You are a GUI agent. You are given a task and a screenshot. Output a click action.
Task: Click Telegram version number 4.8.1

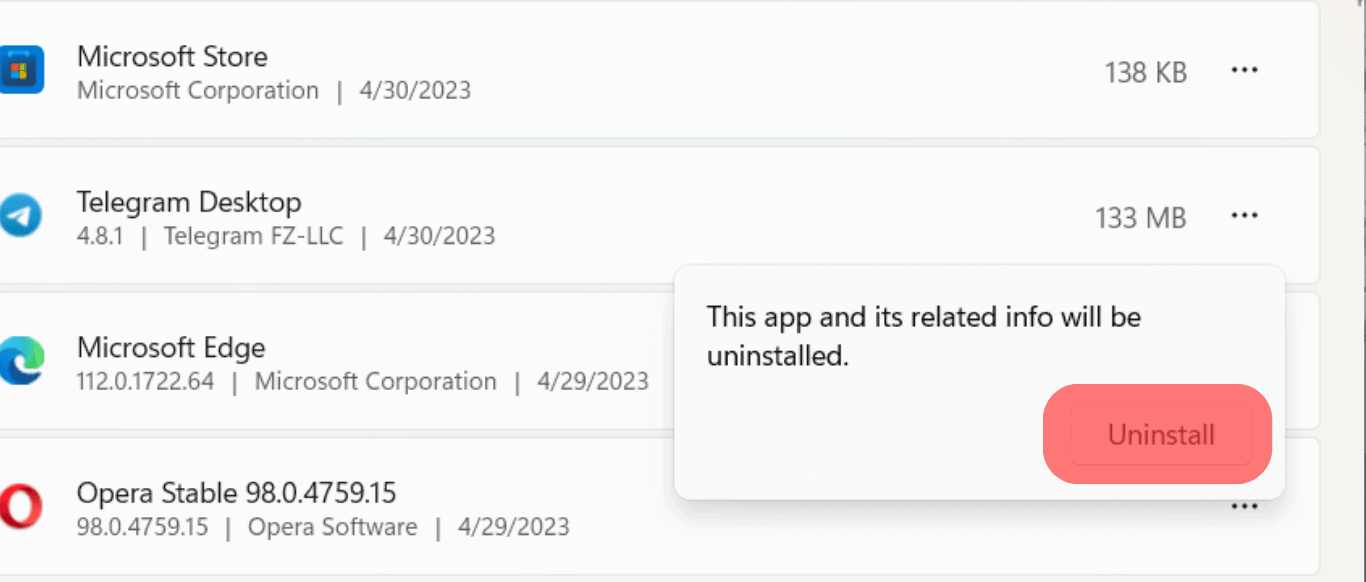tap(100, 236)
